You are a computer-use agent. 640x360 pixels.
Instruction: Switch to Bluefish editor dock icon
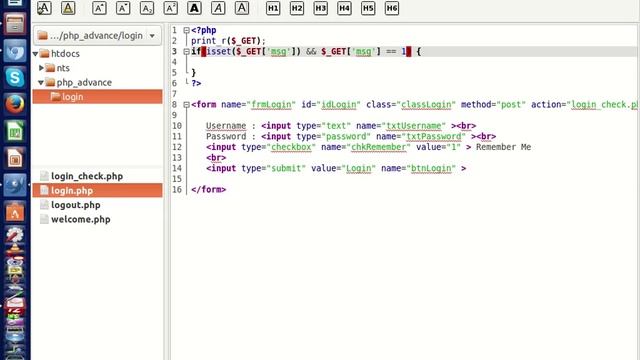tap(15, 185)
